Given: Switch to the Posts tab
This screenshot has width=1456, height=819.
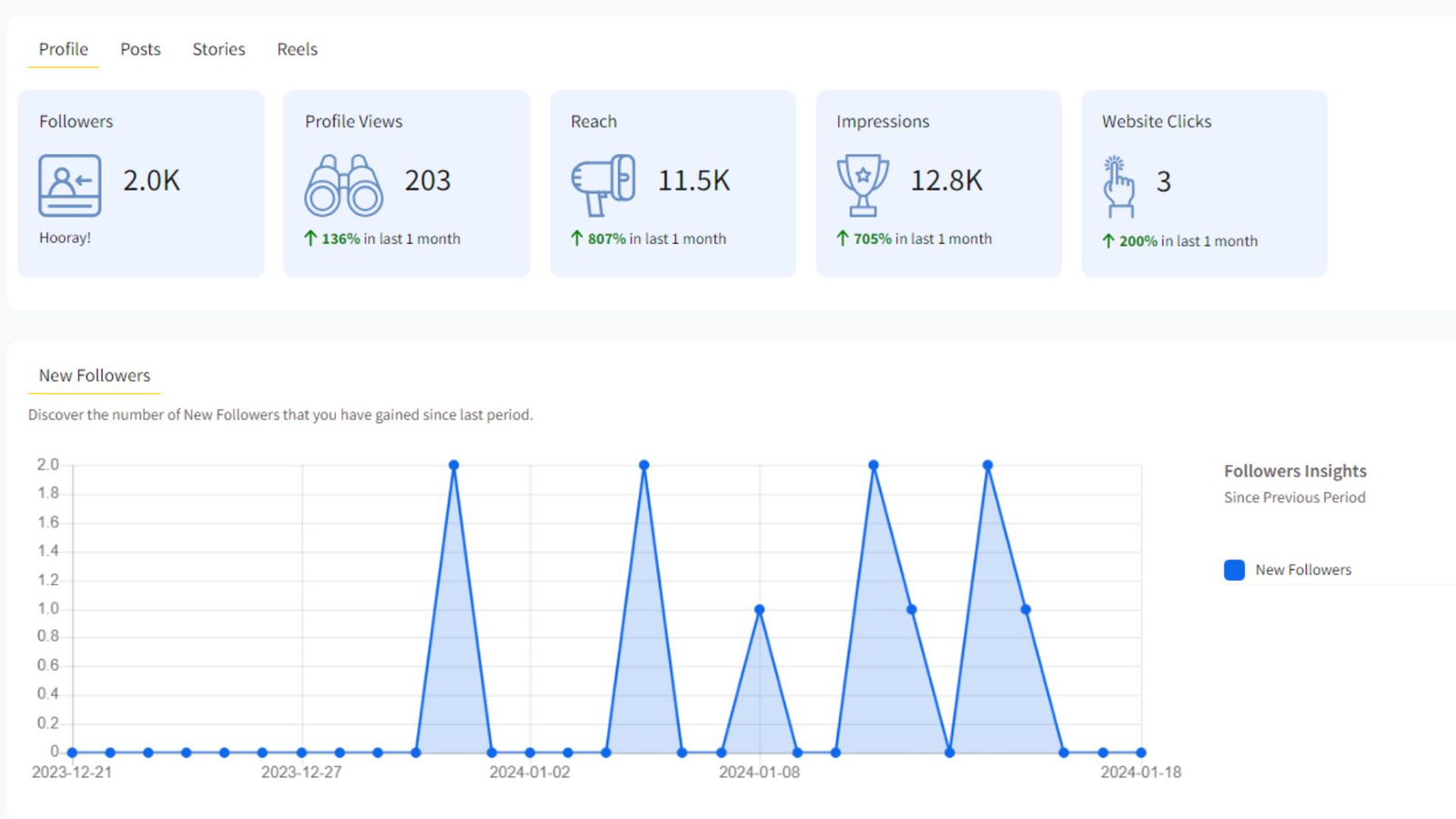Looking at the screenshot, I should [140, 49].
